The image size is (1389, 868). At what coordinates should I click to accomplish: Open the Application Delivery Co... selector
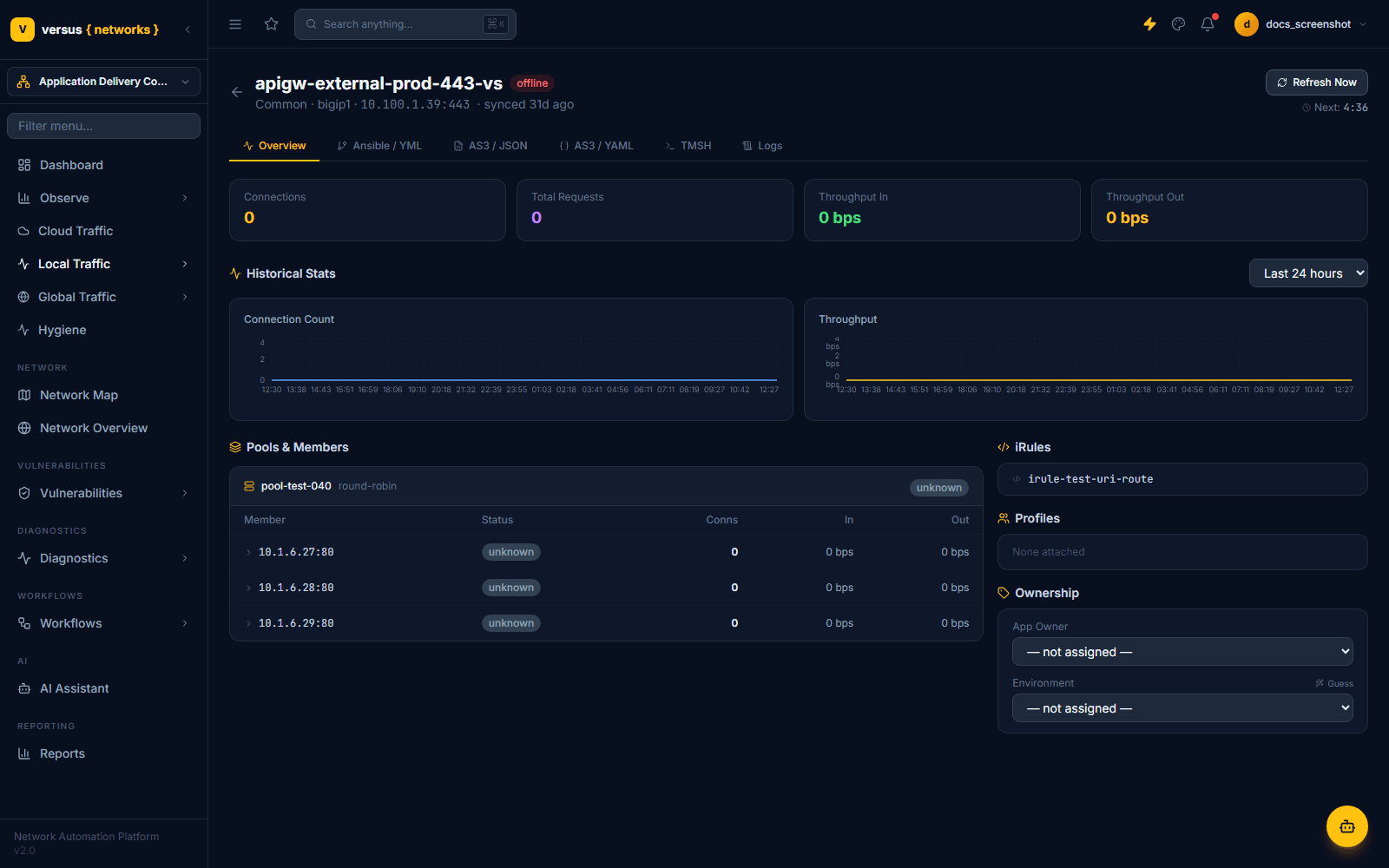(104, 82)
